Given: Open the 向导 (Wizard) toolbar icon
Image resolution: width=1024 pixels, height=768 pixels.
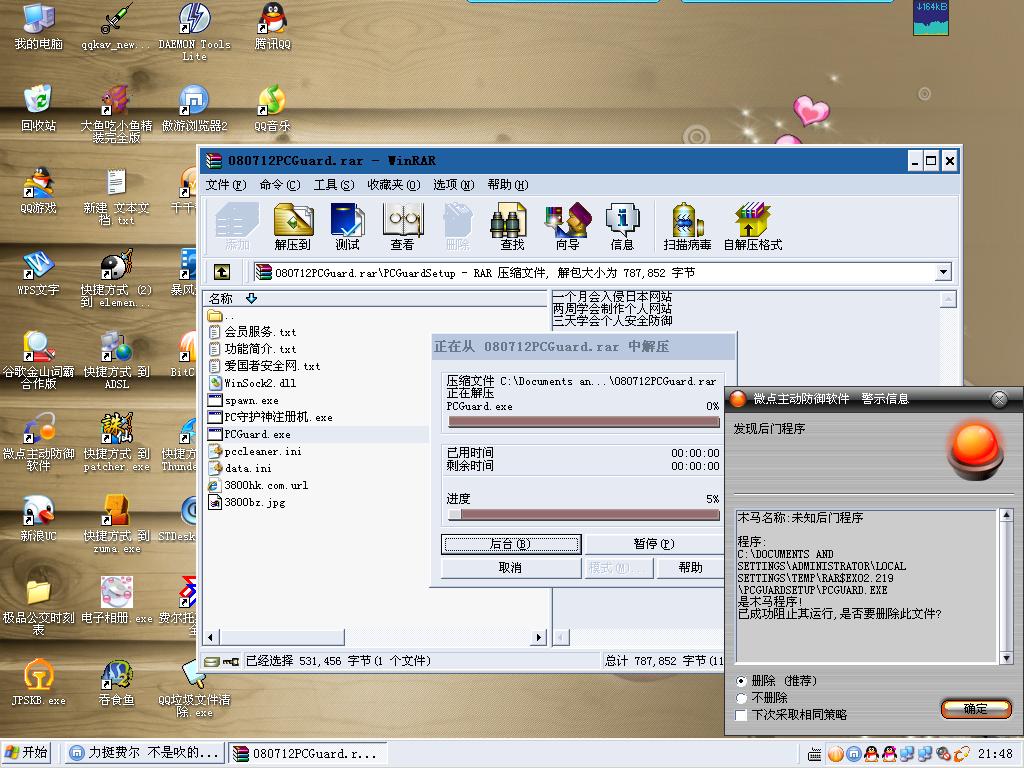Looking at the screenshot, I should [x=567, y=227].
